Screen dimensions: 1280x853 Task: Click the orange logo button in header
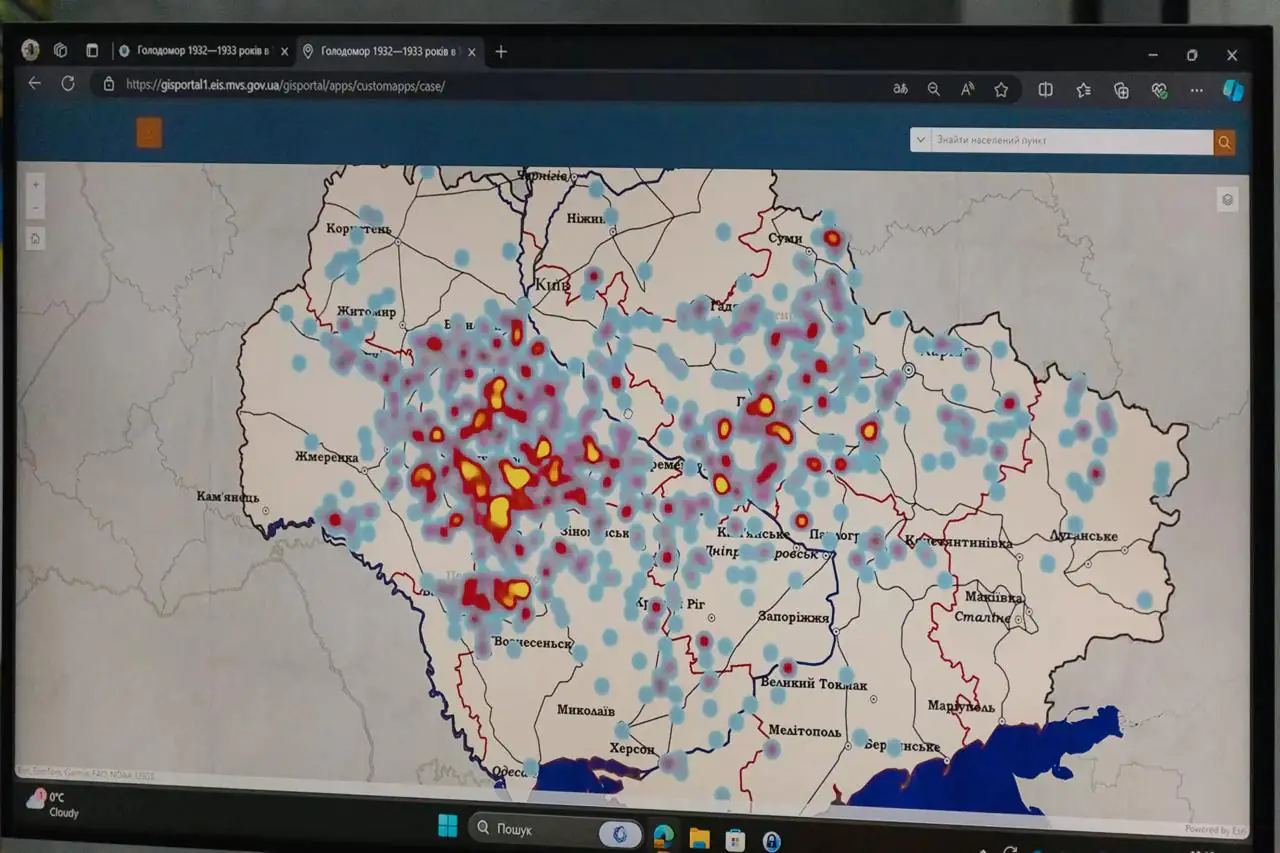click(x=149, y=133)
